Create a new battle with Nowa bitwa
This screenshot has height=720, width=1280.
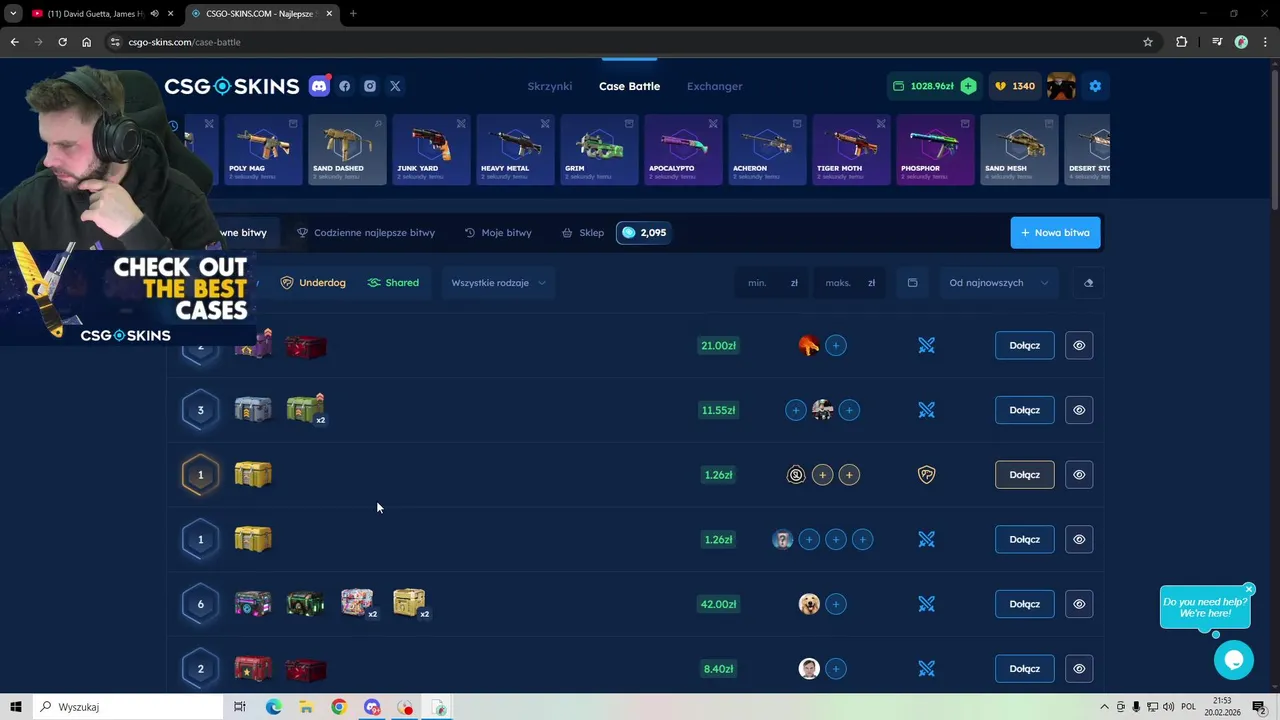click(x=1055, y=233)
